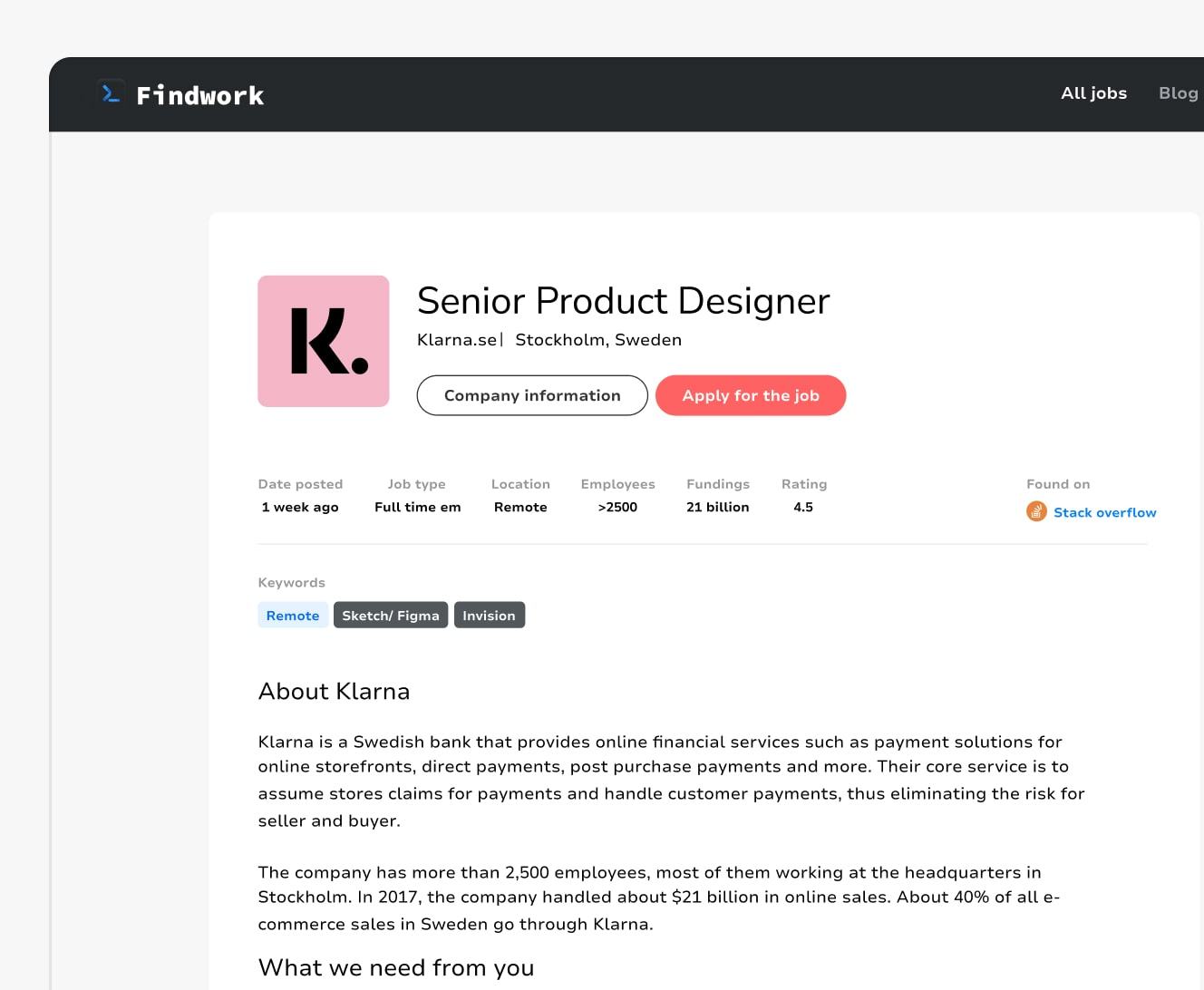
Task: Select the Sketch/Figma keyword tag
Action: pyautogui.click(x=390, y=615)
